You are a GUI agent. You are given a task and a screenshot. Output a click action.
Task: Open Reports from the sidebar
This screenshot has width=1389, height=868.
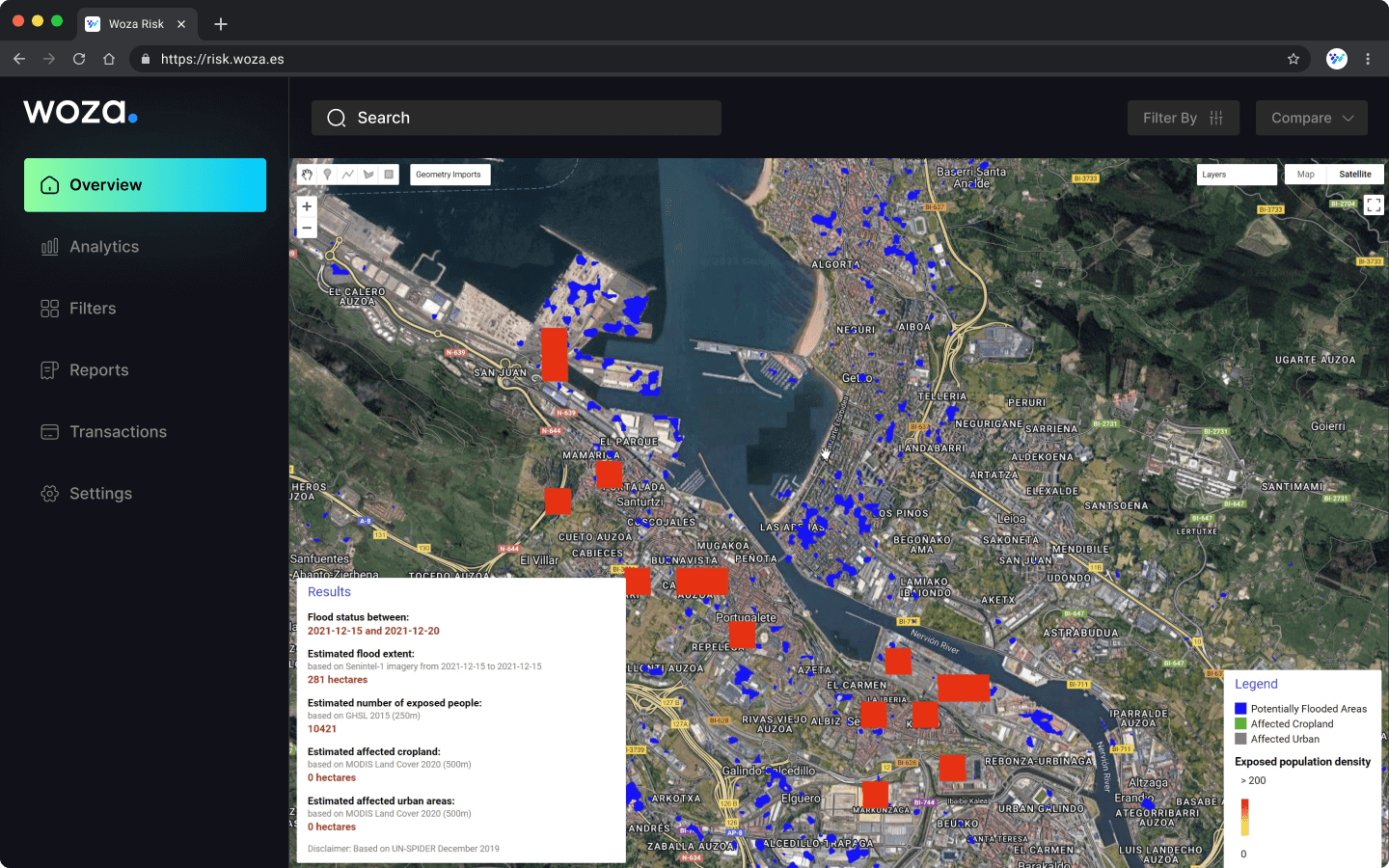point(98,370)
